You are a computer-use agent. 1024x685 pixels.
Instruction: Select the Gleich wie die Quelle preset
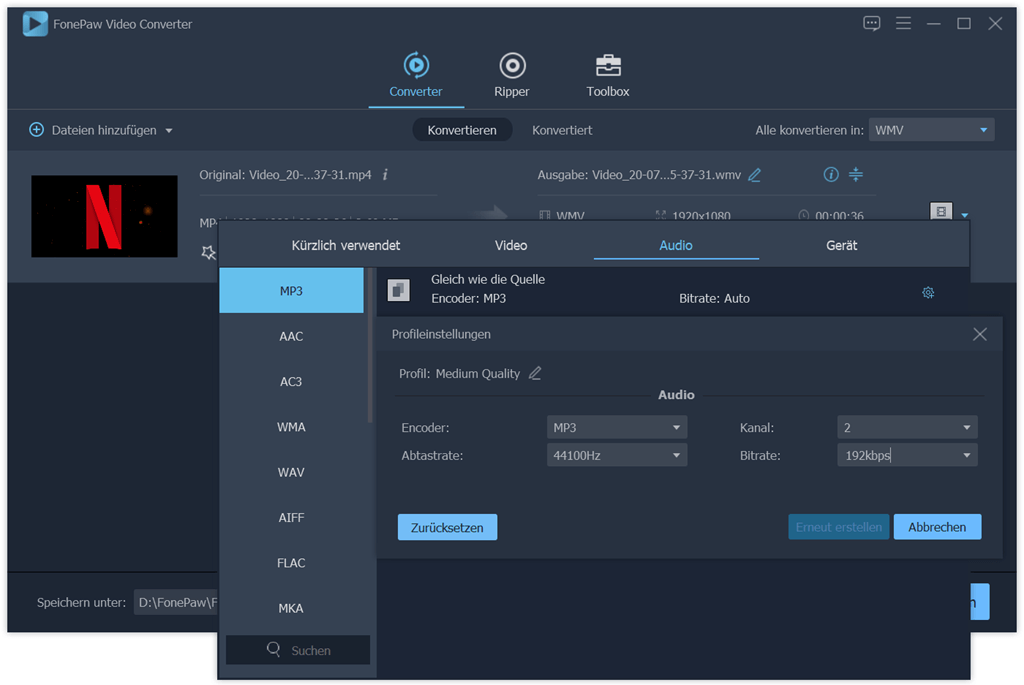point(673,290)
